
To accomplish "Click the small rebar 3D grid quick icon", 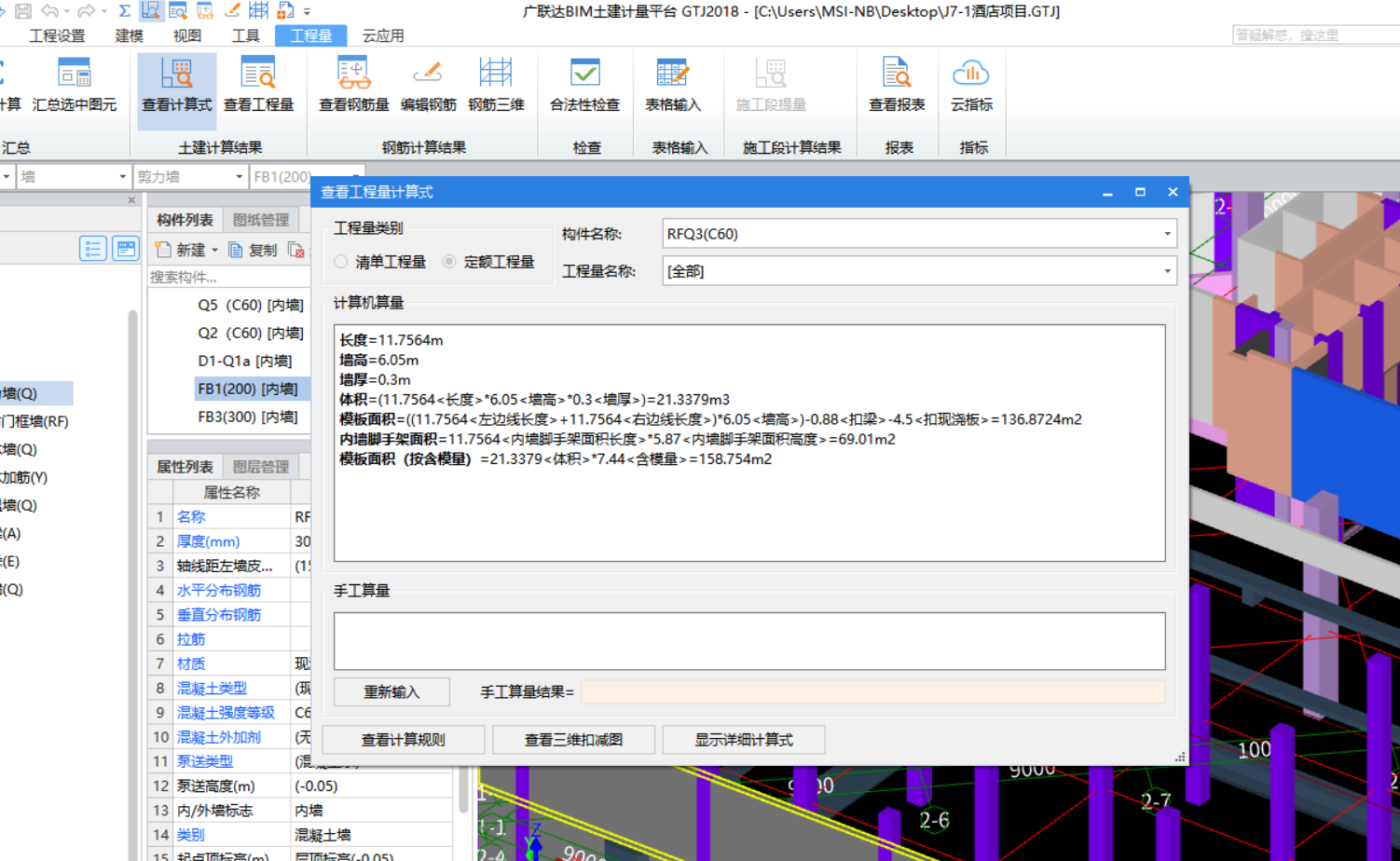I will (259, 11).
